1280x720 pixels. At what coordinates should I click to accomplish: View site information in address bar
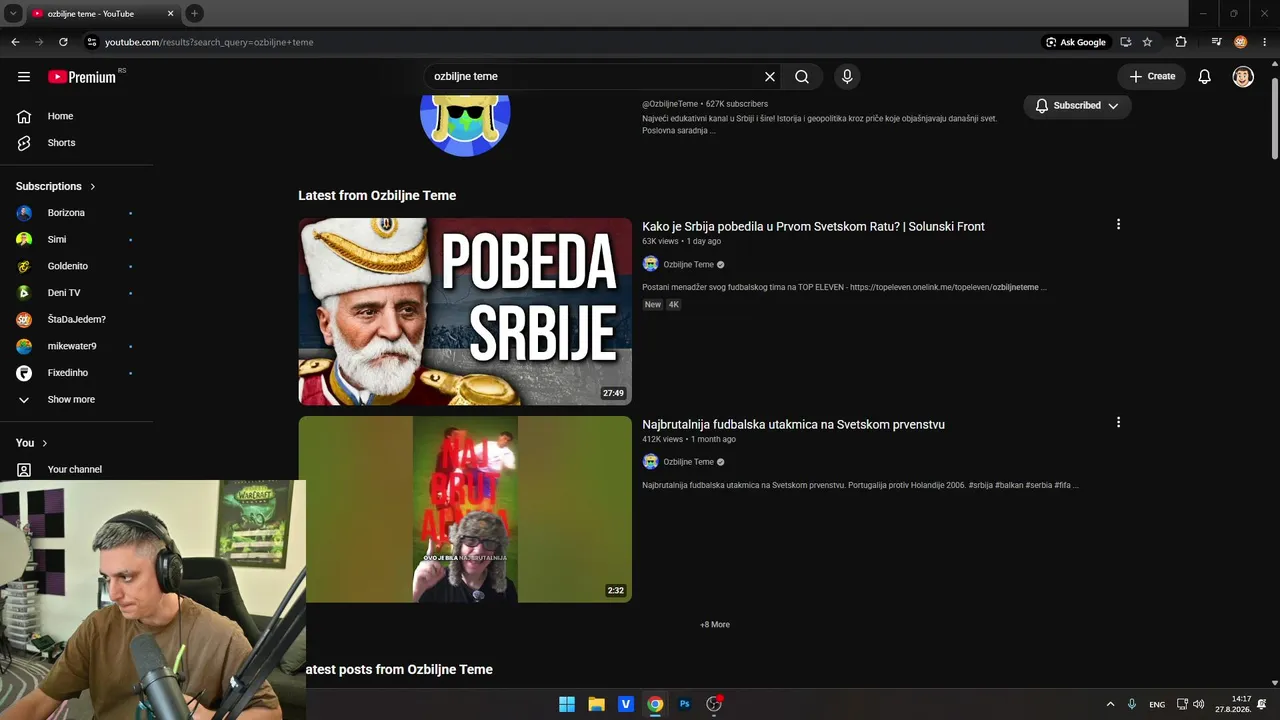[91, 42]
